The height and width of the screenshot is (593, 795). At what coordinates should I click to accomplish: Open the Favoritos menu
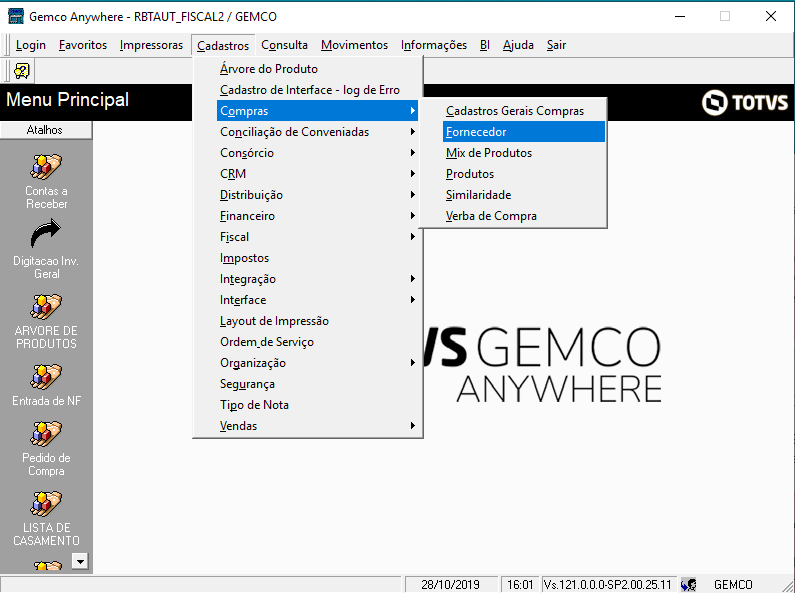pos(83,45)
